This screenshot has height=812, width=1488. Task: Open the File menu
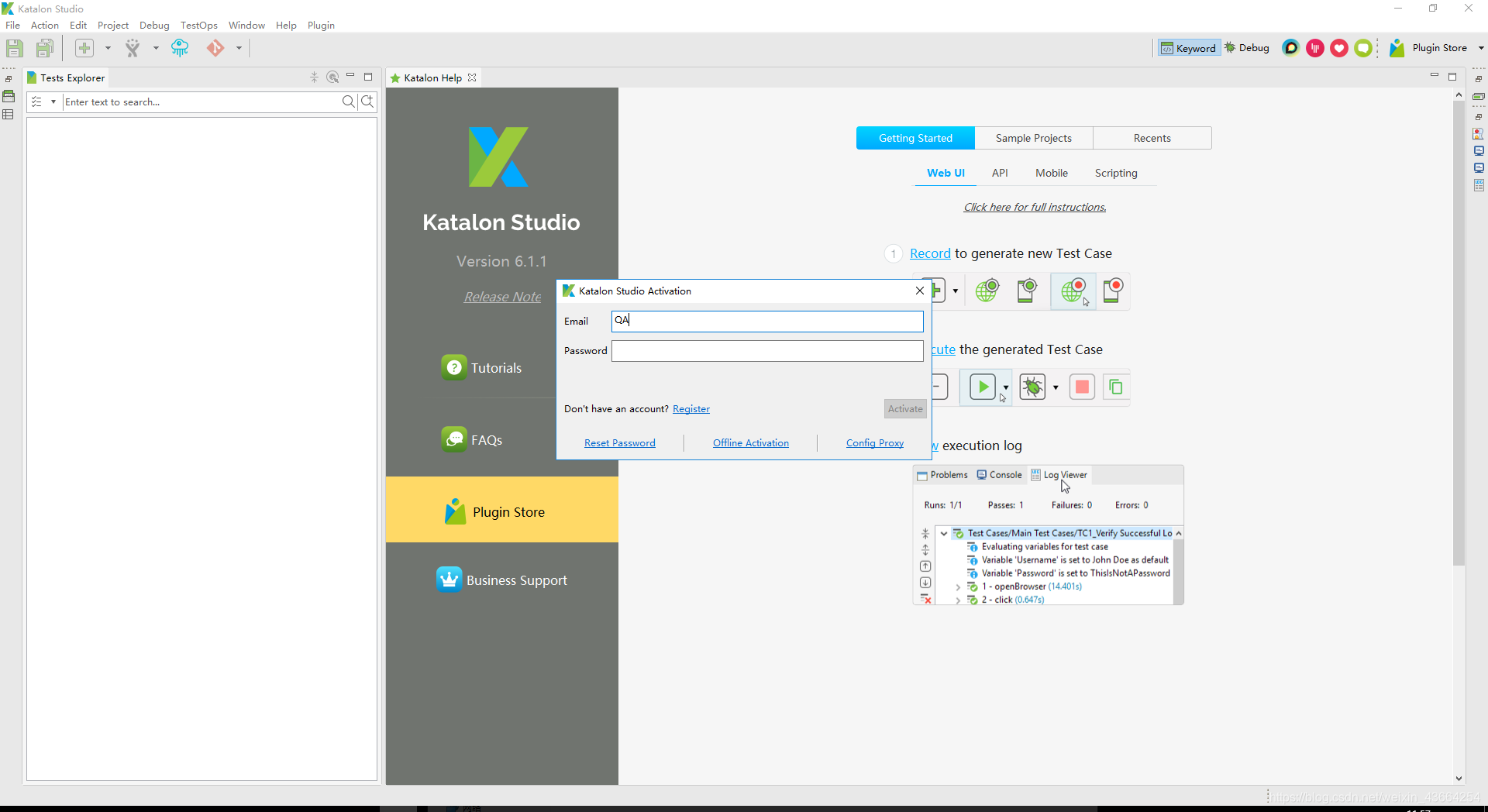tap(12, 25)
